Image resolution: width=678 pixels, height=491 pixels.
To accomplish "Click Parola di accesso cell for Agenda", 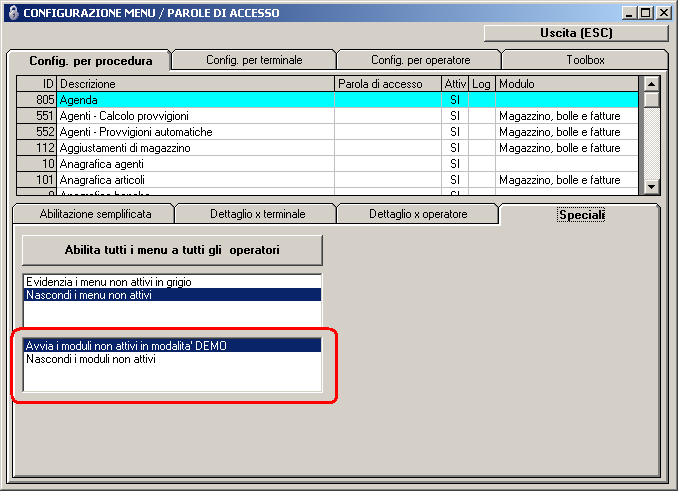I will pos(388,100).
